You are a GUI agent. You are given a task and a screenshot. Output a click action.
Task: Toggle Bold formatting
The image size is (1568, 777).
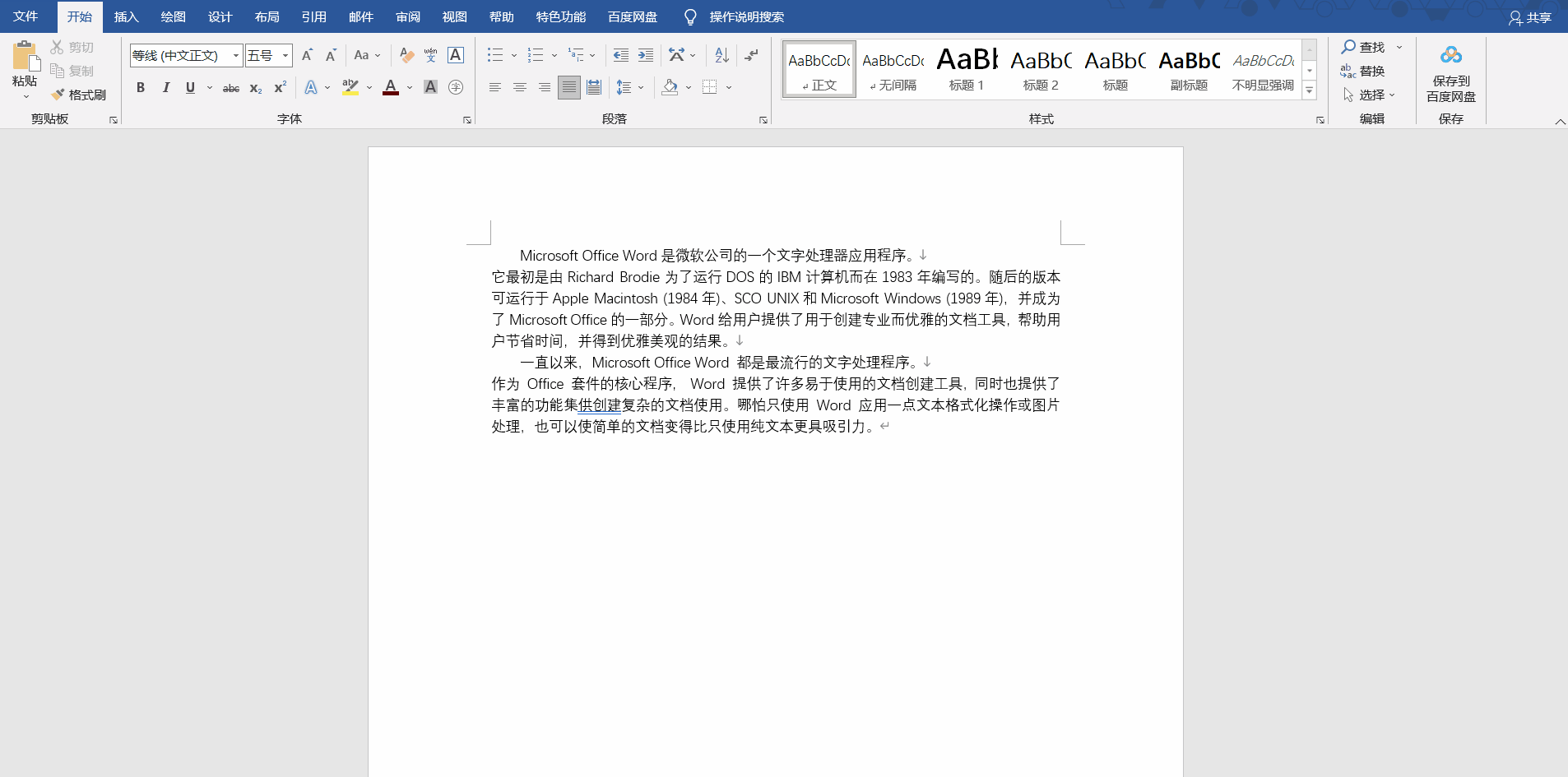click(141, 87)
